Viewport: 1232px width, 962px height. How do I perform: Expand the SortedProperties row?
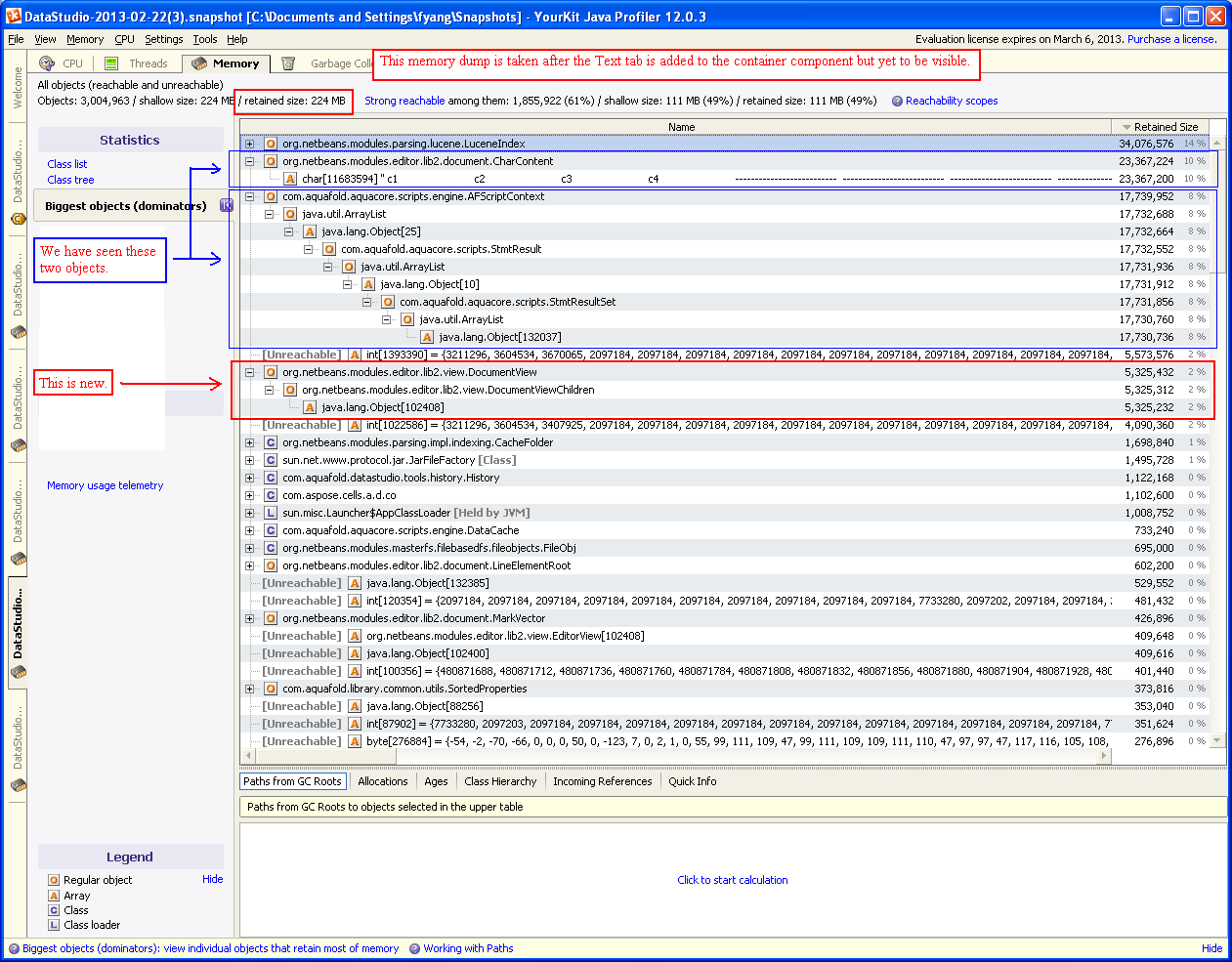pos(249,689)
